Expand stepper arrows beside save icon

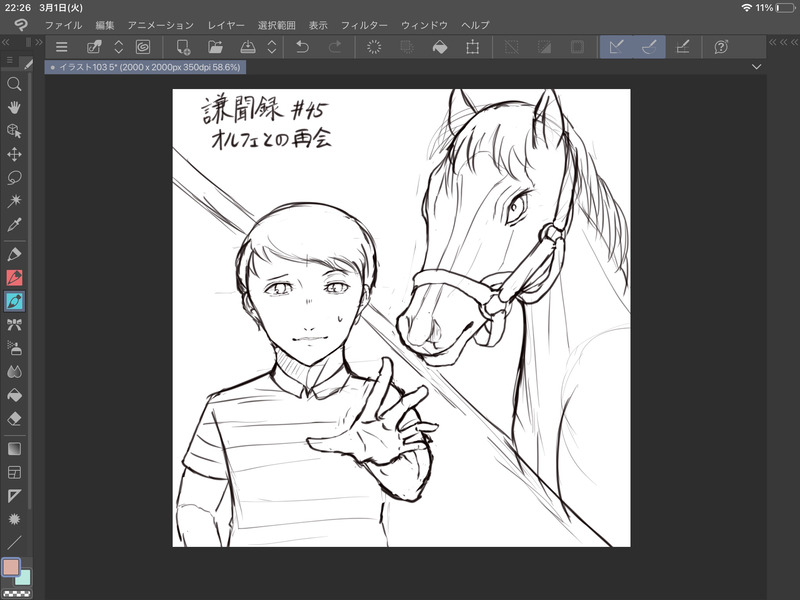click(x=272, y=47)
